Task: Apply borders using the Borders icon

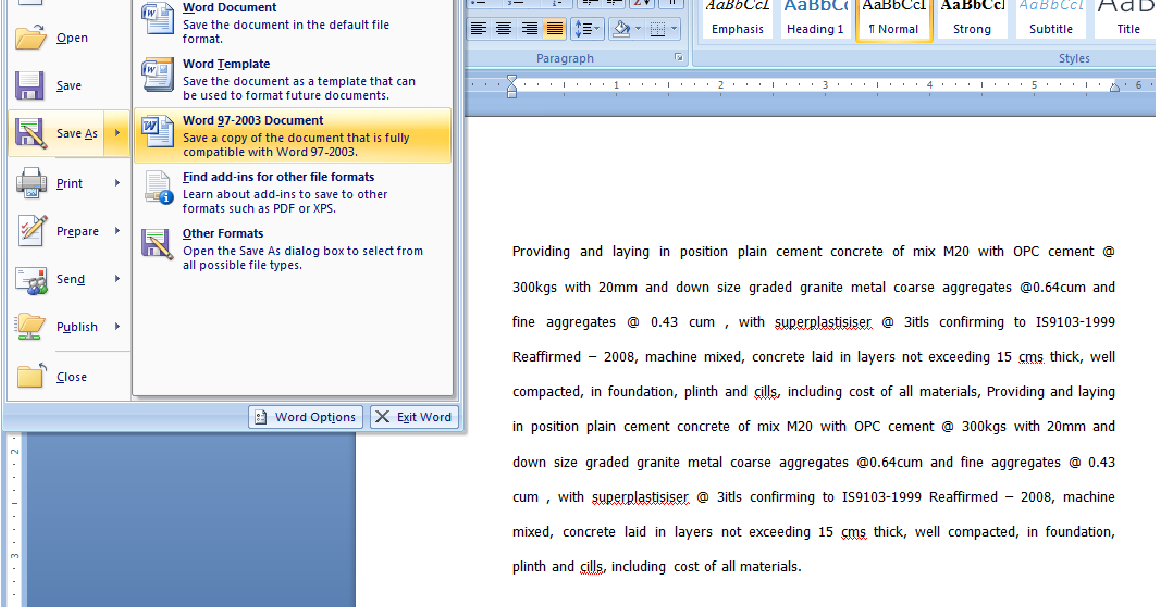Action: (x=658, y=29)
